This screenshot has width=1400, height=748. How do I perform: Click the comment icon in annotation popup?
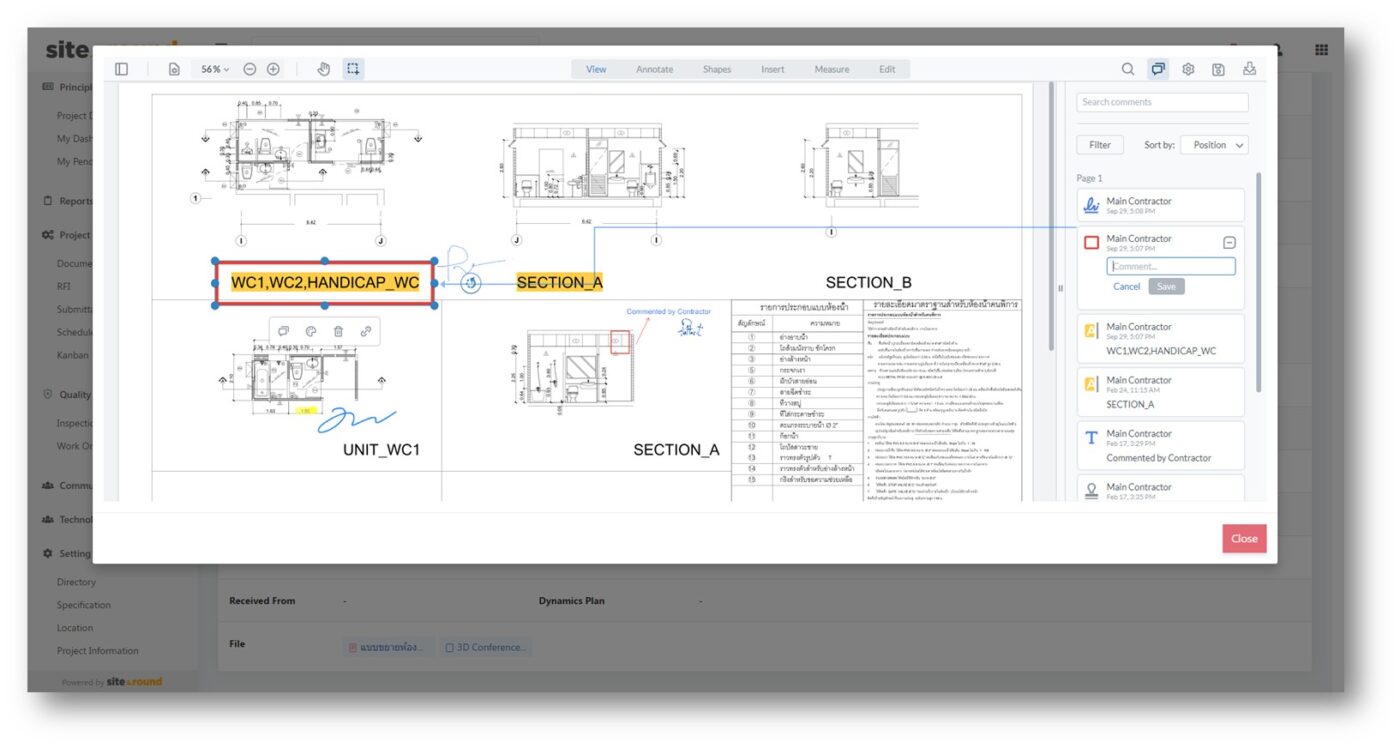pyautogui.click(x=283, y=331)
